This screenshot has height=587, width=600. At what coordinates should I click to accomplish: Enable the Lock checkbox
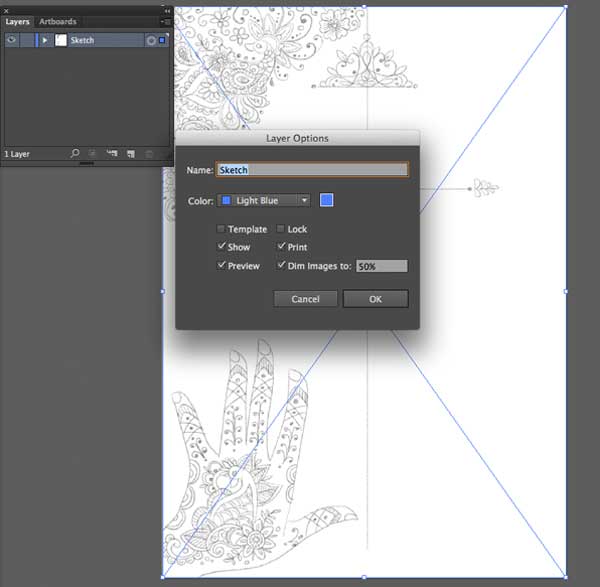pos(280,229)
